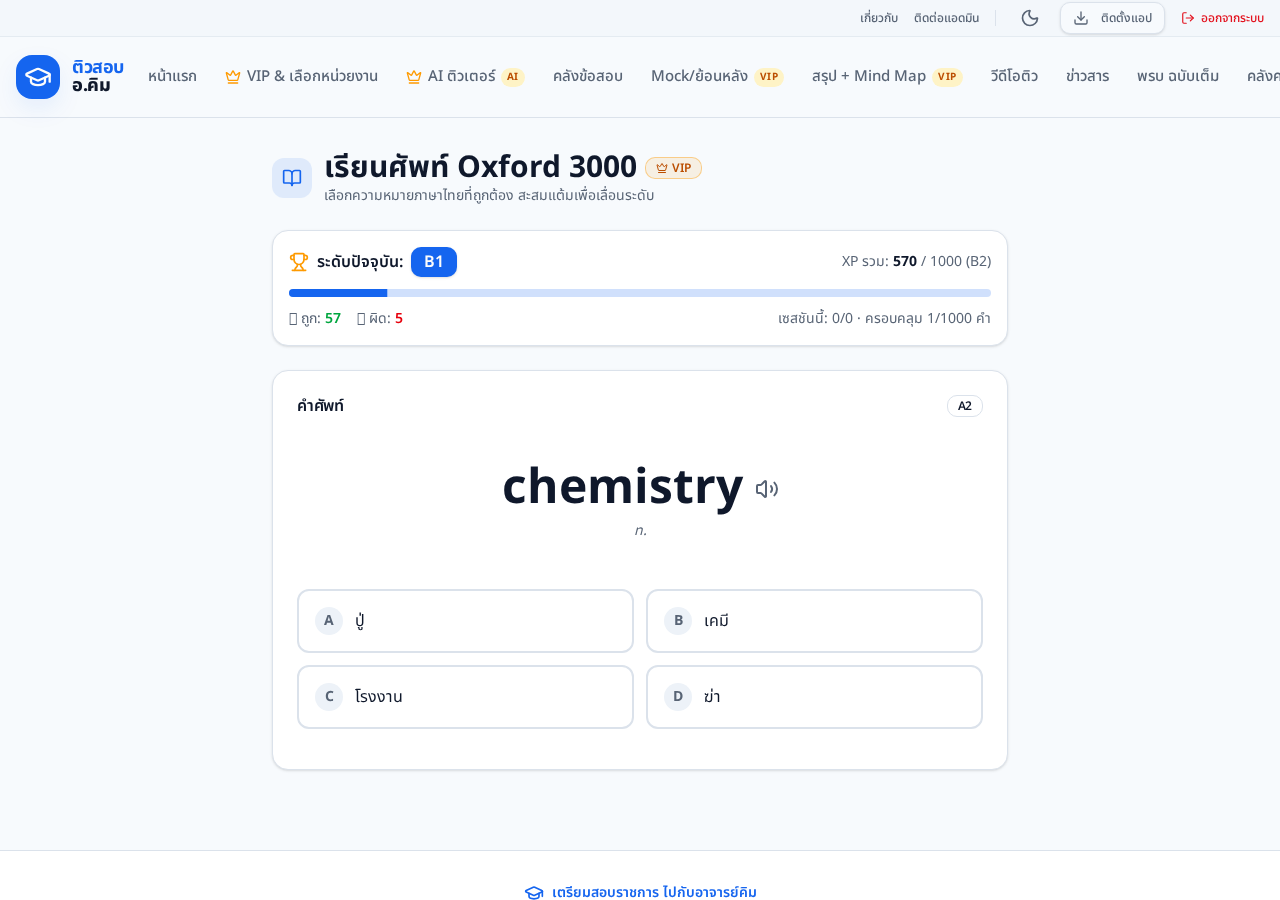
Task: Click the เกี่ยวกับ about link
Action: (879, 18)
